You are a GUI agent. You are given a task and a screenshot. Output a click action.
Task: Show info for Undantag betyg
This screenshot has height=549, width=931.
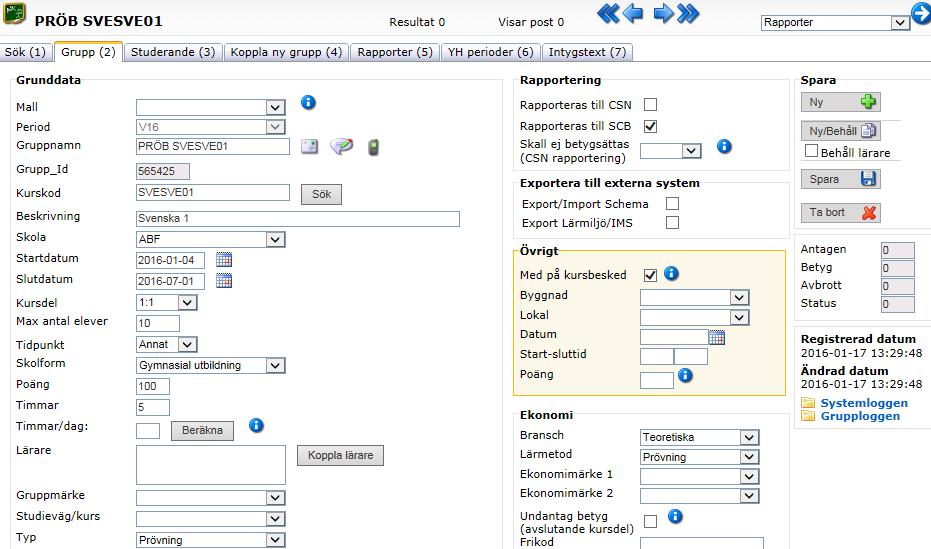(x=675, y=516)
